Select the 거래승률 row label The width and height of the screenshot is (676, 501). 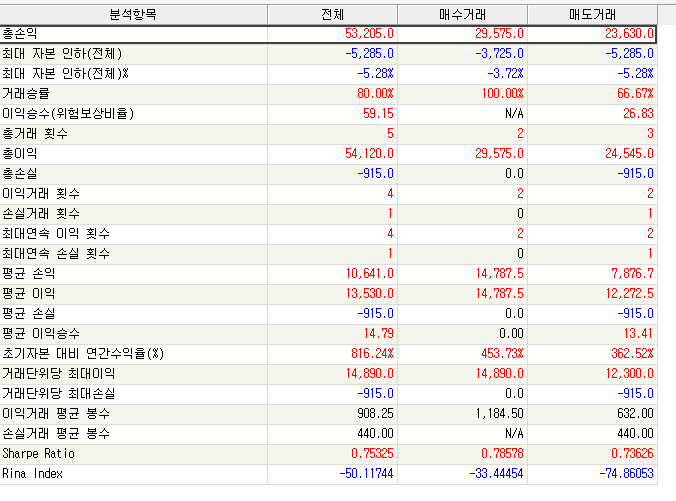coord(26,94)
